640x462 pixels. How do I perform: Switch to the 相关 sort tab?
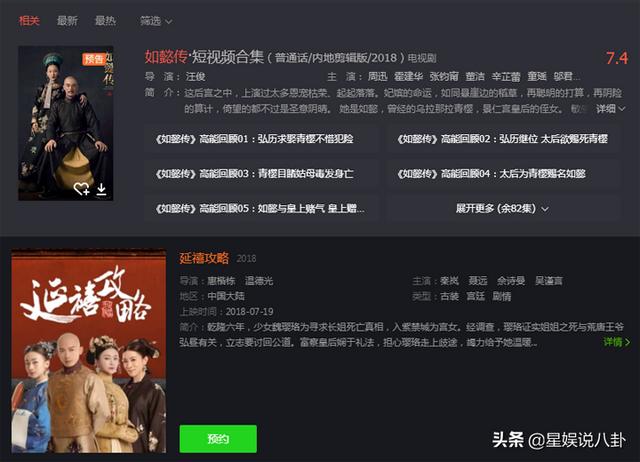tap(29, 20)
